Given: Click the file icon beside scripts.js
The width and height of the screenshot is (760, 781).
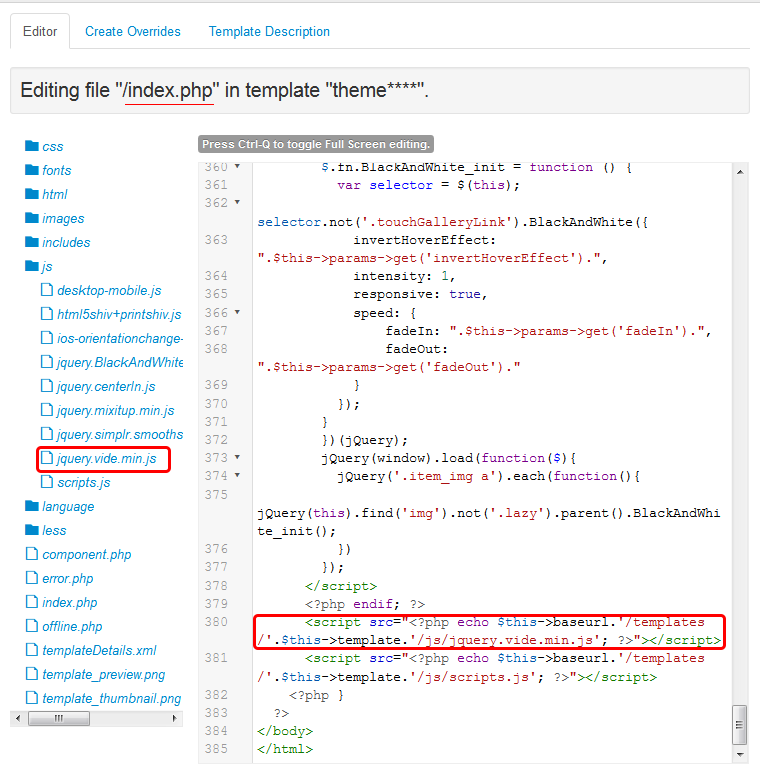Looking at the screenshot, I should [x=47, y=482].
